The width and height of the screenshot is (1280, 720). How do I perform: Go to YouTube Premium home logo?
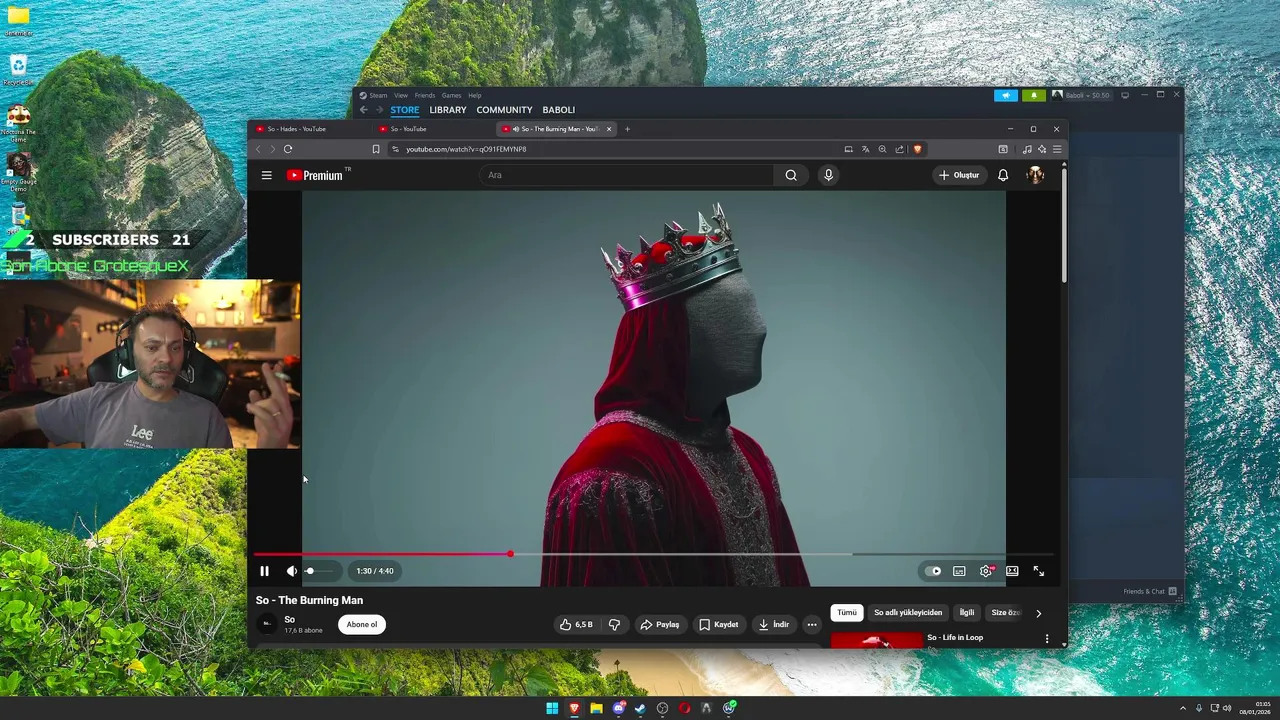tap(316, 175)
